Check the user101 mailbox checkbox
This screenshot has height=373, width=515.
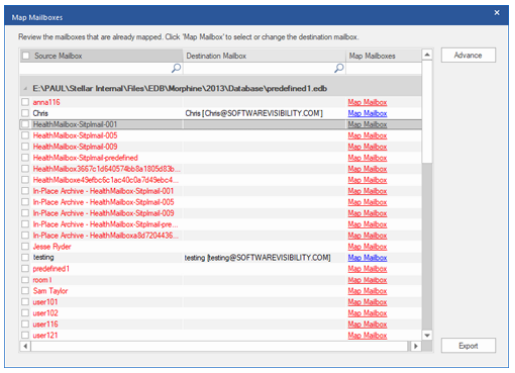click(x=25, y=302)
